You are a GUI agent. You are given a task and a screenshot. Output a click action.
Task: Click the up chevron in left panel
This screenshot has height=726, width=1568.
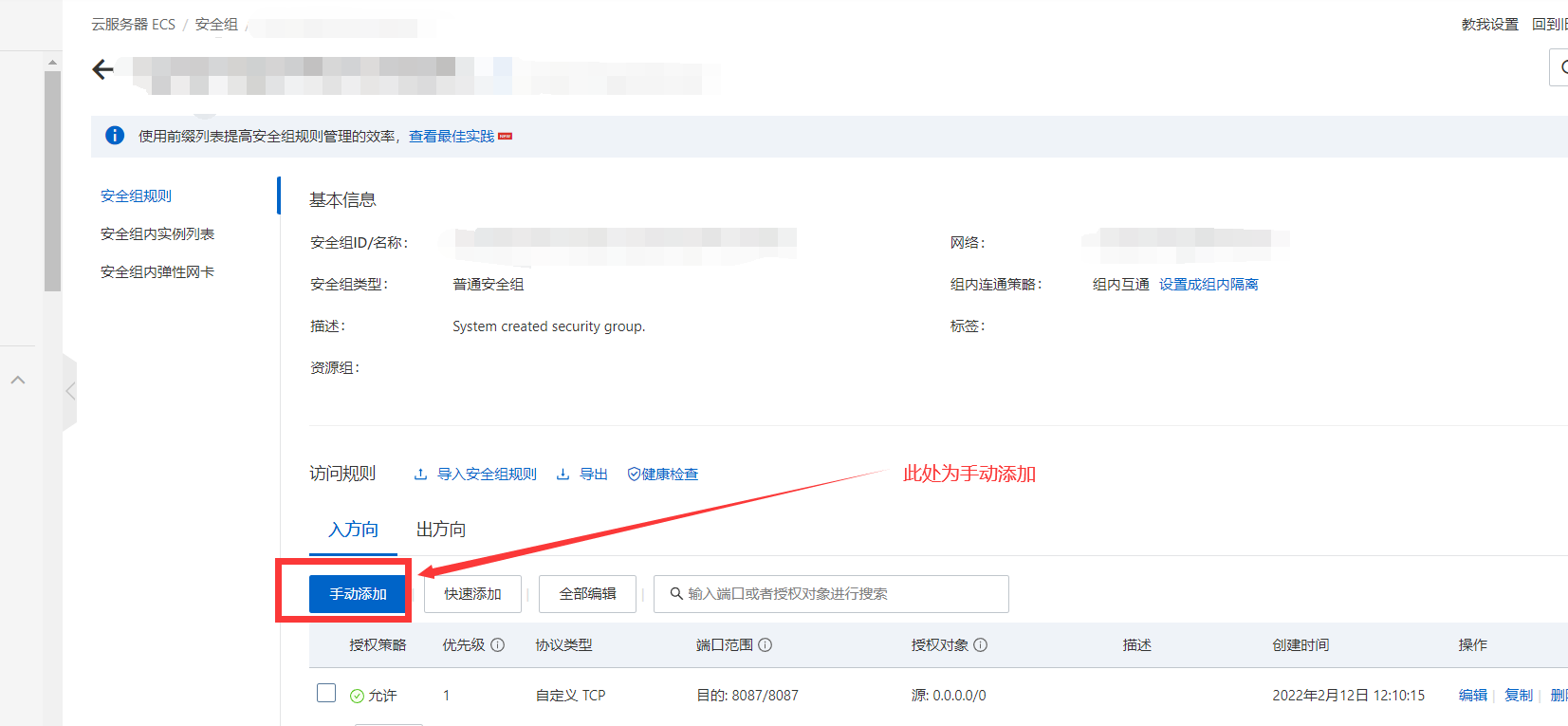pos(18,380)
